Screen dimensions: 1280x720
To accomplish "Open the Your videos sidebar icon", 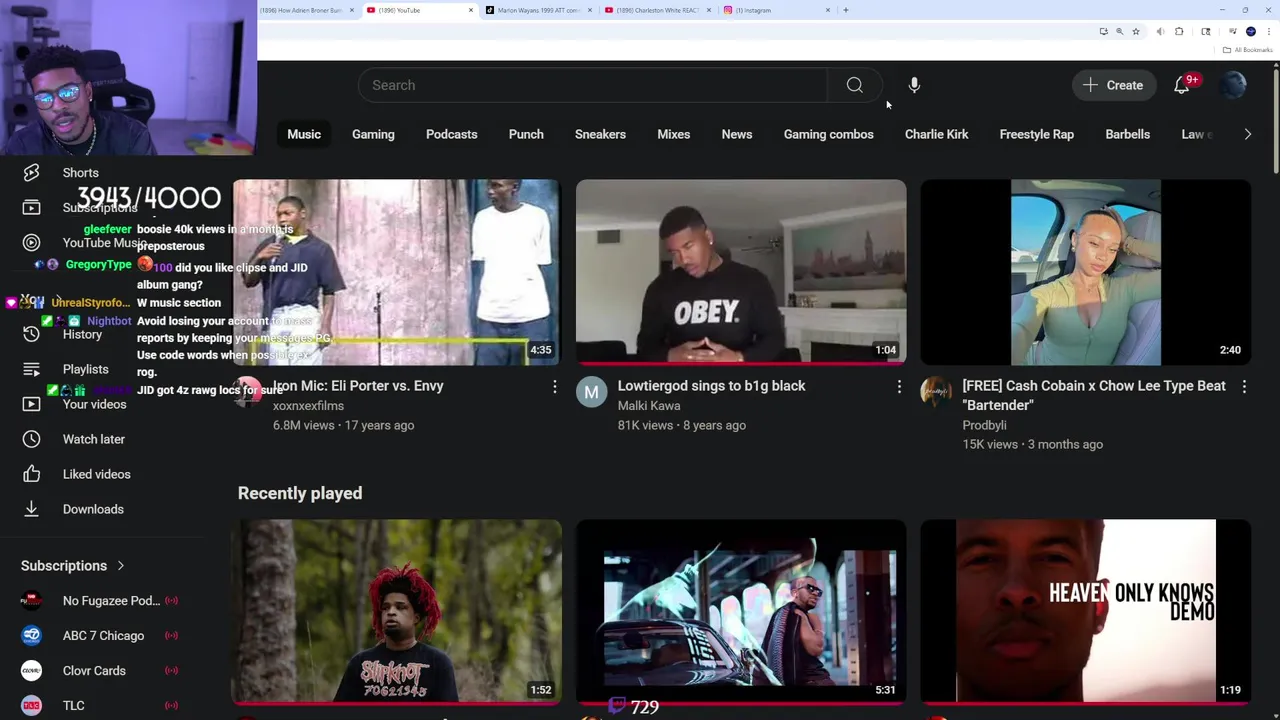I will [x=31, y=404].
